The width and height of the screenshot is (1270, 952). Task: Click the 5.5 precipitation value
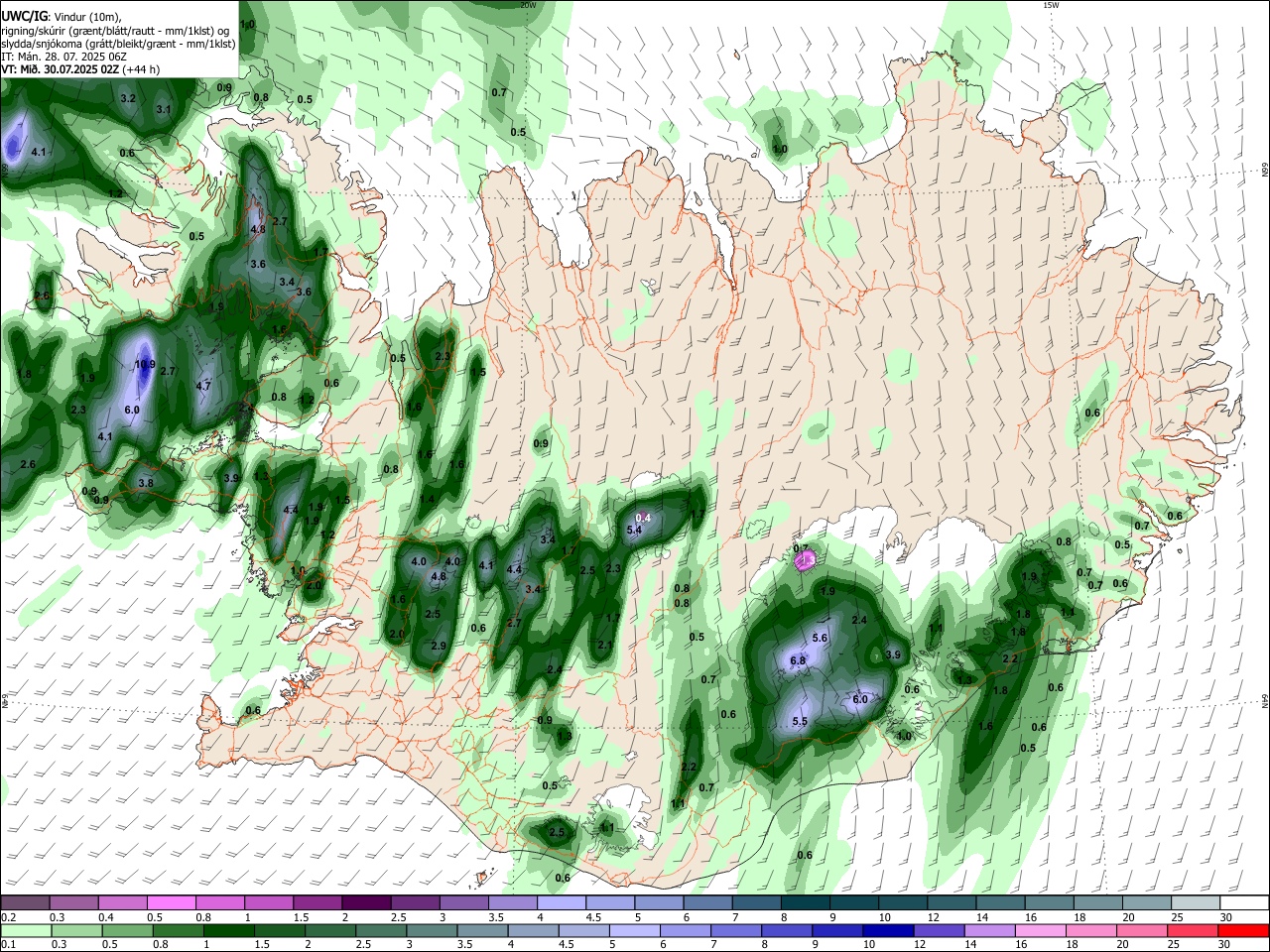[801, 721]
